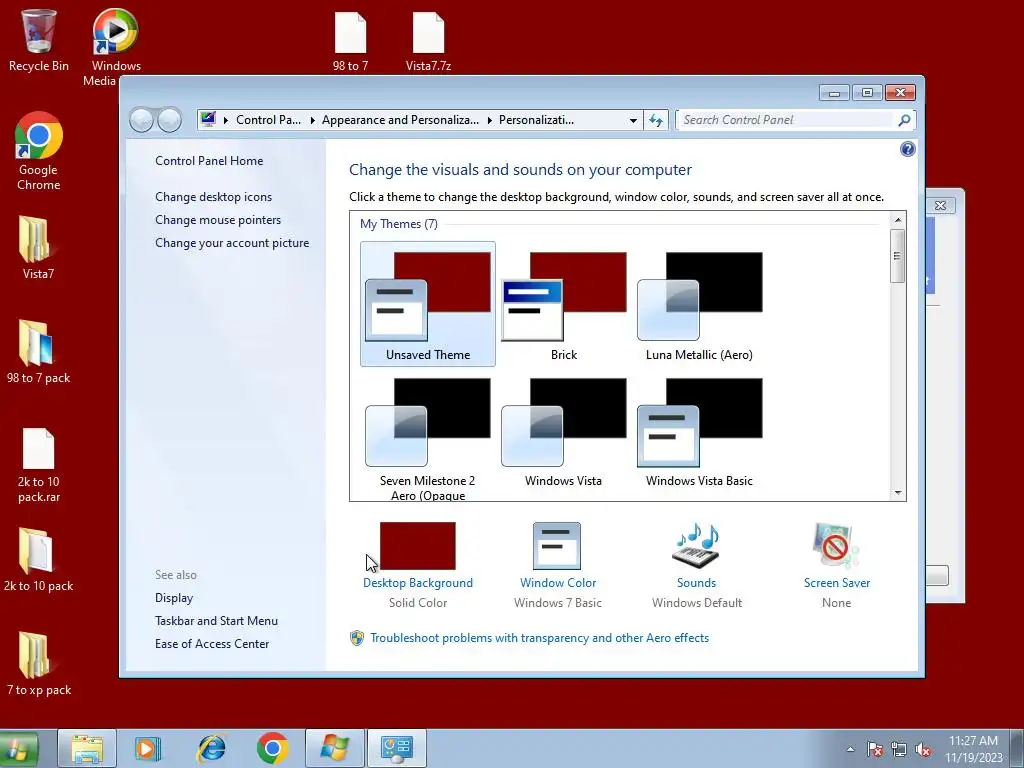Click the shield icon beside the Troubleshoot link
Viewport: 1024px width, 768px height.
point(357,638)
